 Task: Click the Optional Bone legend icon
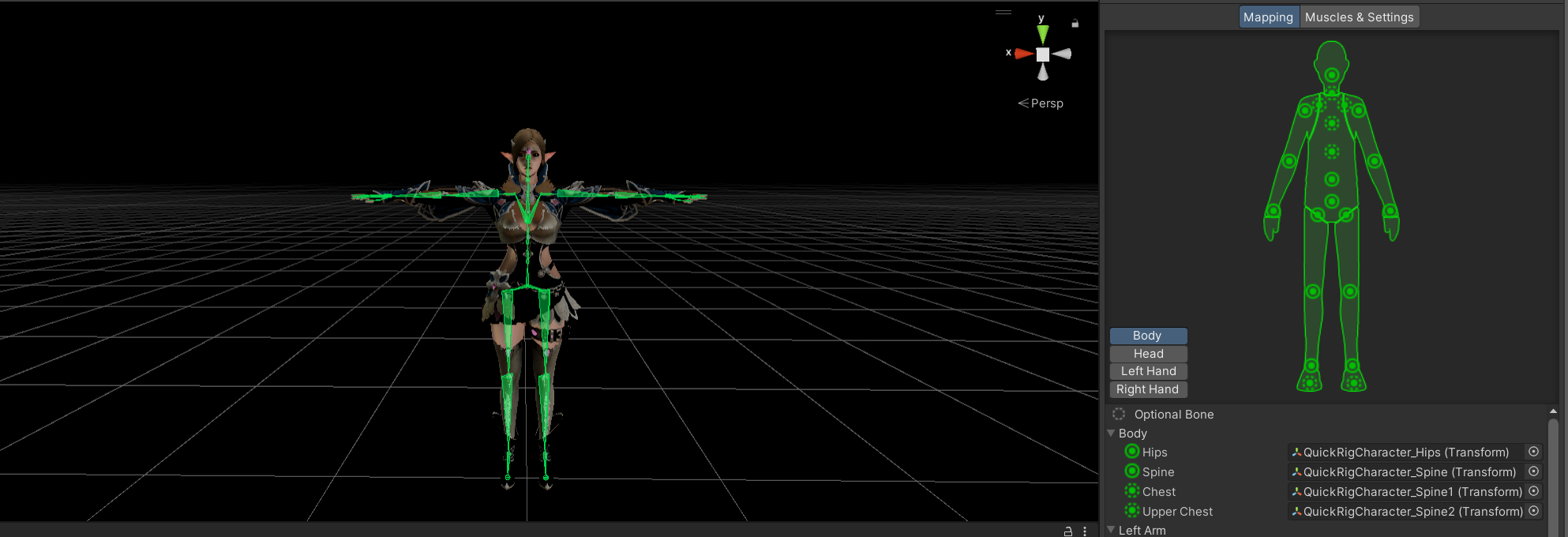(1119, 414)
